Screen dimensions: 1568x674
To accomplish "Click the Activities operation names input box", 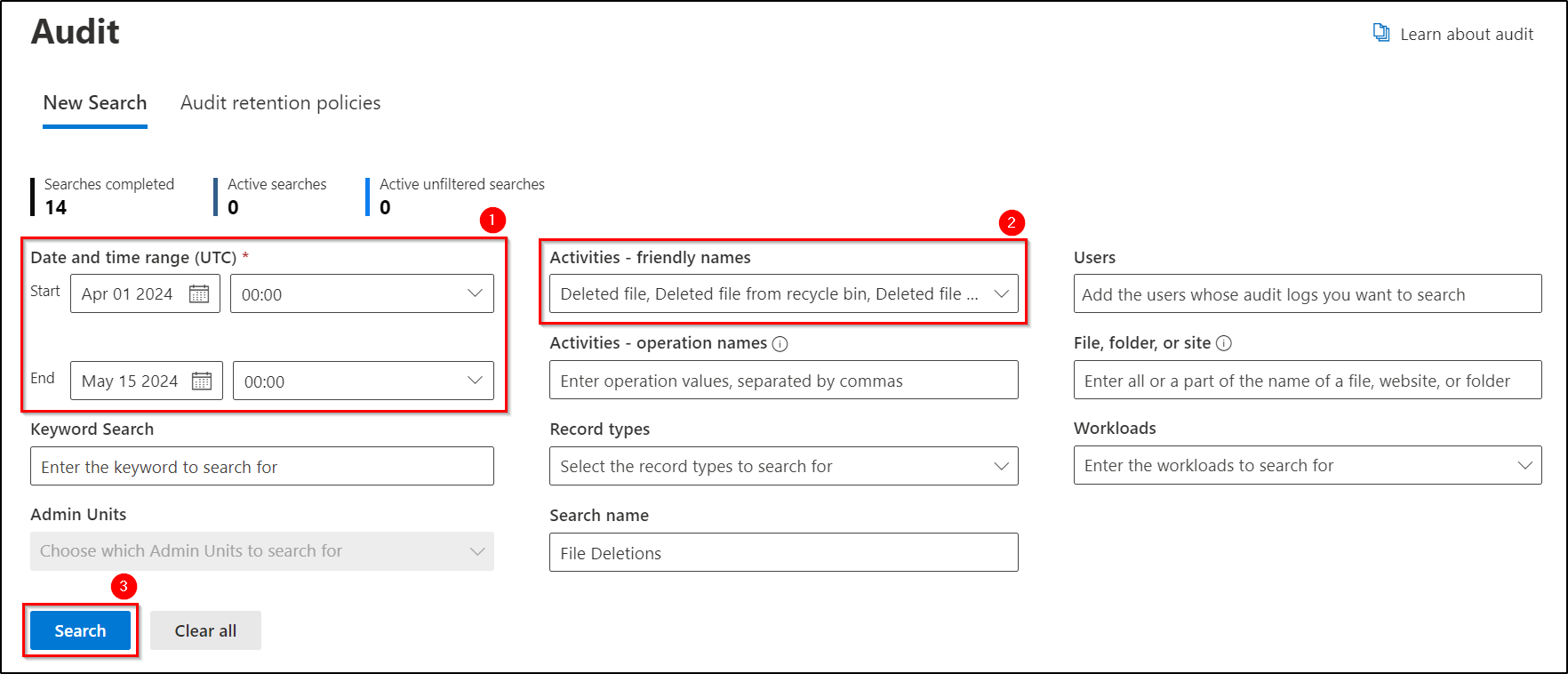I will coord(783,381).
